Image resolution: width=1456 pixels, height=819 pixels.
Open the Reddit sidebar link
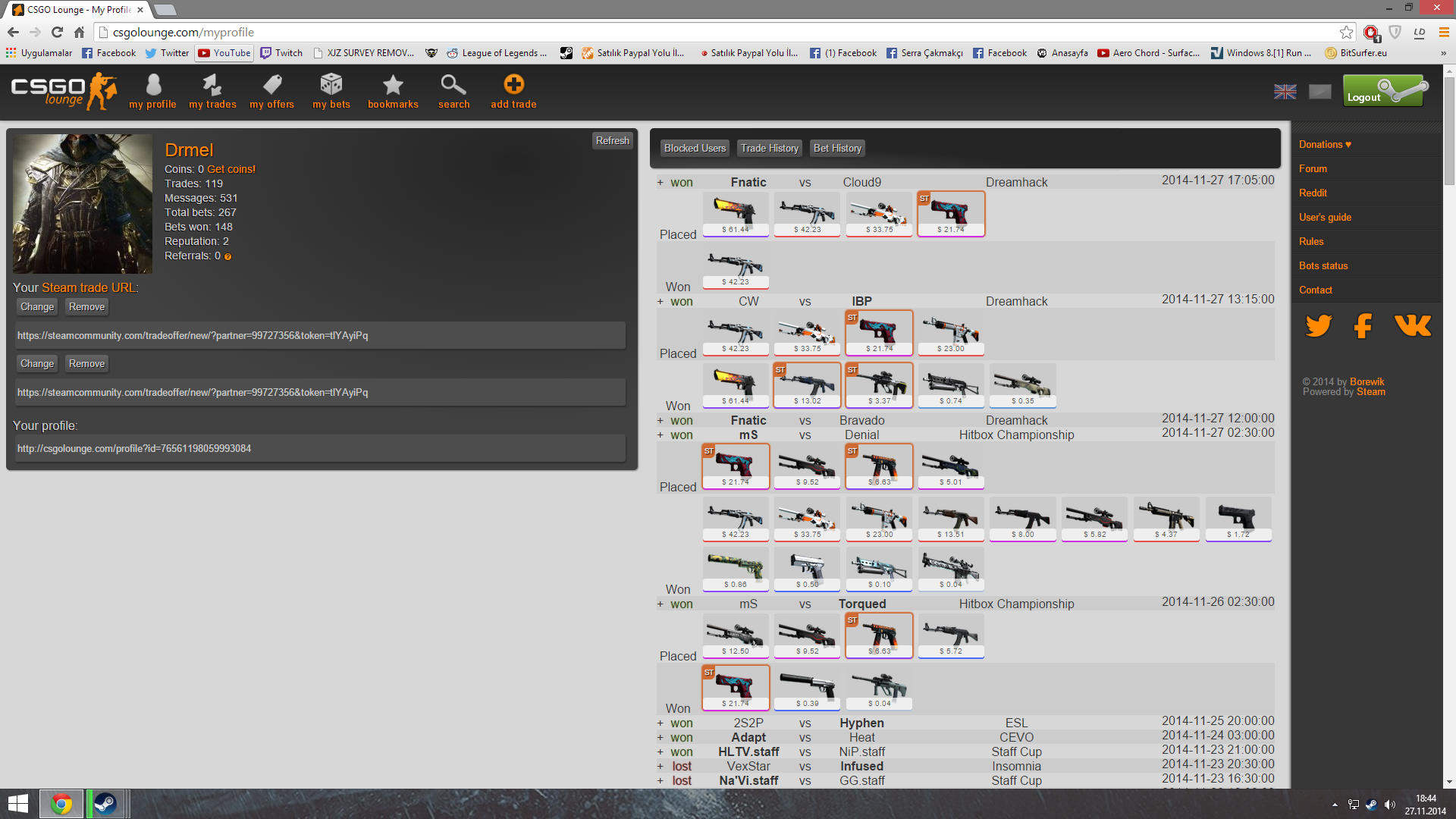point(1313,193)
